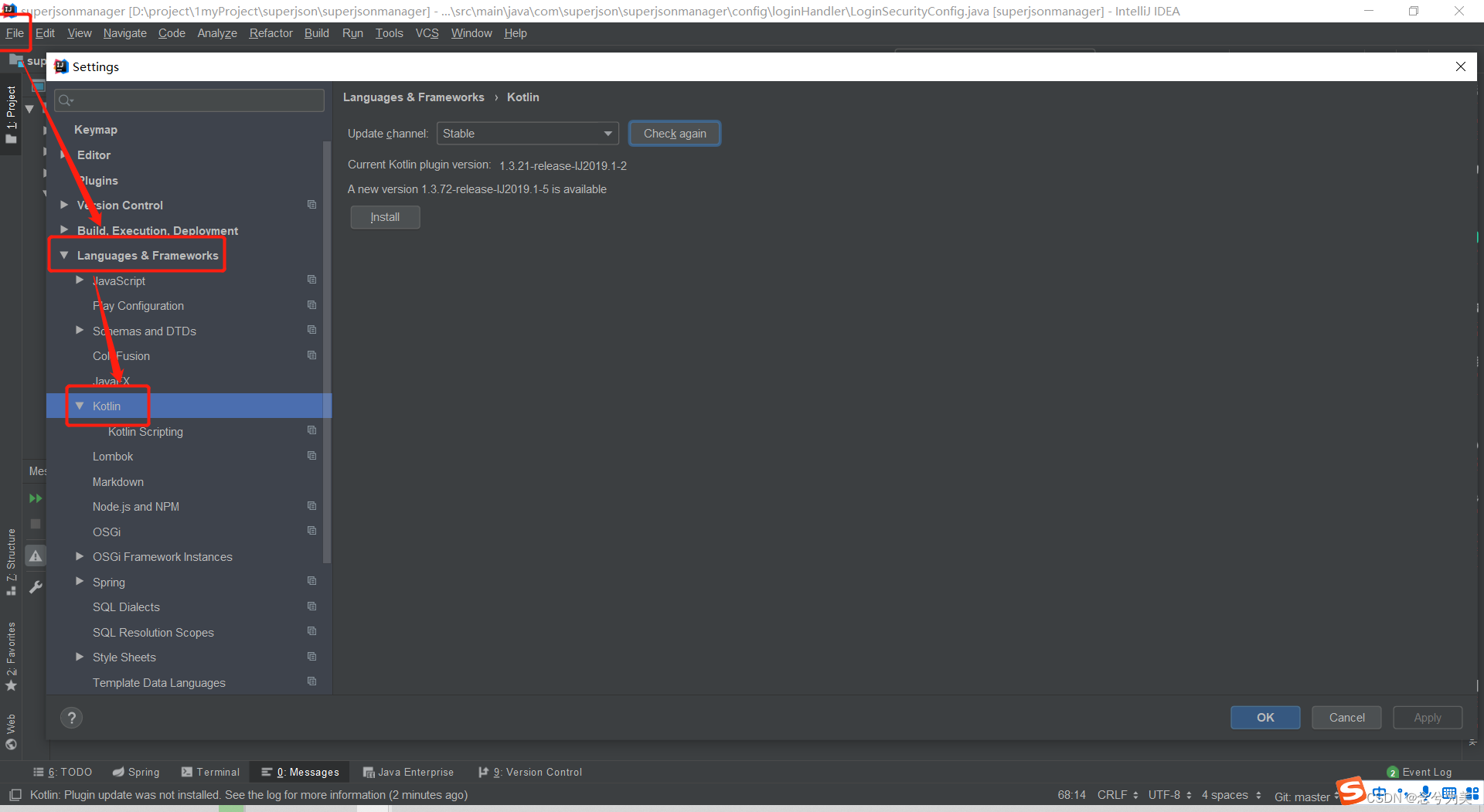Install the new Kotlin plugin version
Viewport: 1484px width, 812px height.
tap(384, 217)
